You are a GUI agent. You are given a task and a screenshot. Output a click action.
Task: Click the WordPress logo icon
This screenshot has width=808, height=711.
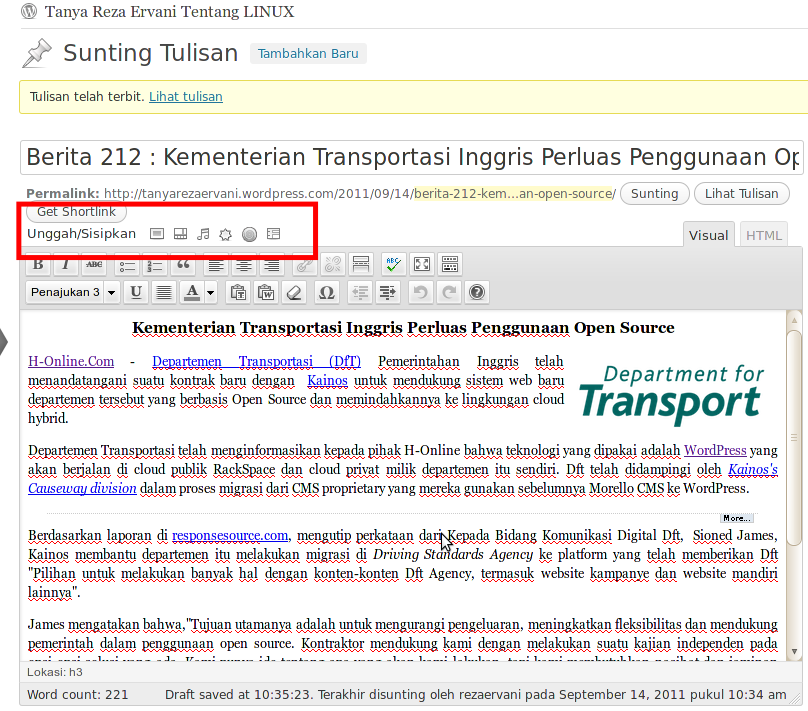coord(29,11)
